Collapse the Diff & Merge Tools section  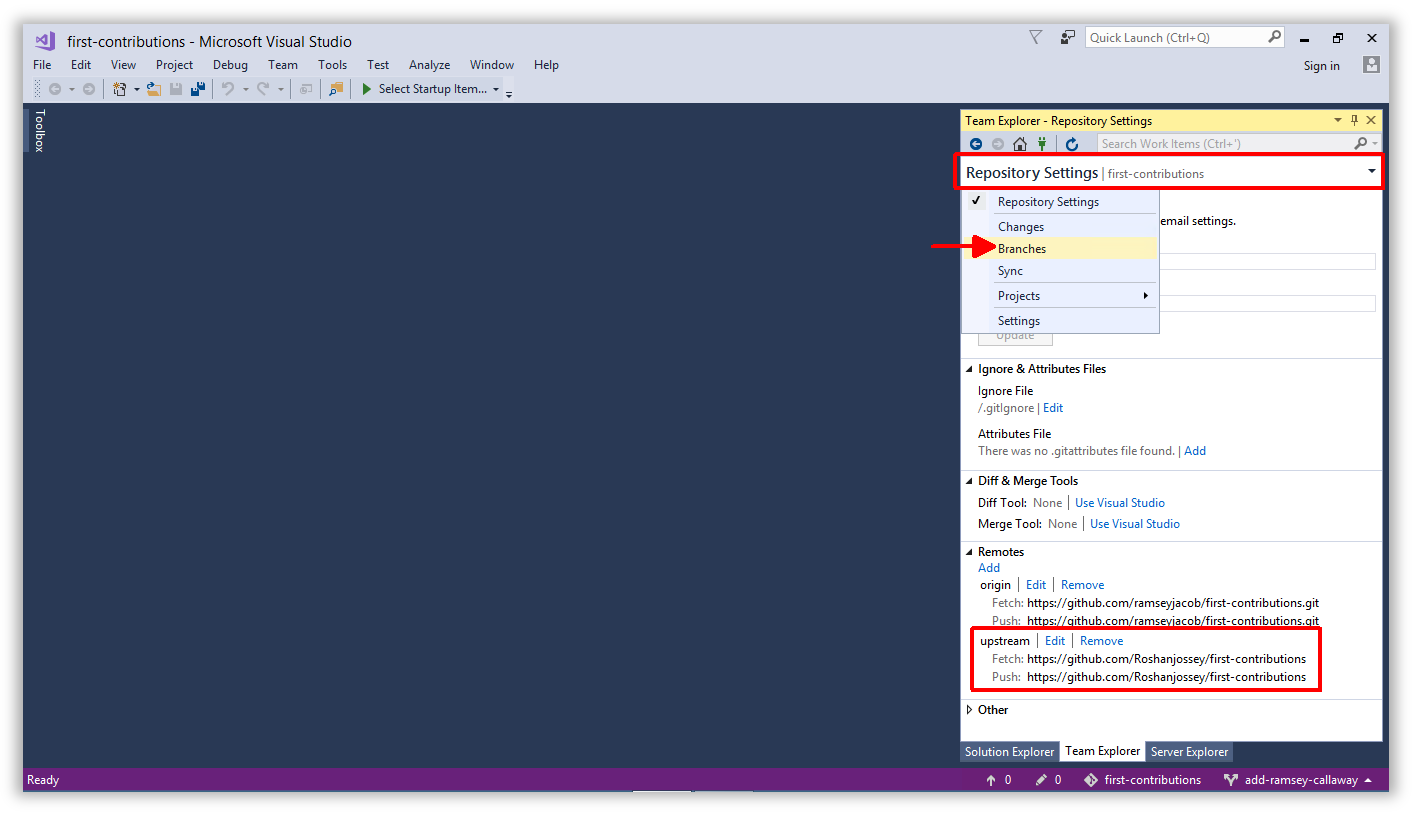point(969,481)
